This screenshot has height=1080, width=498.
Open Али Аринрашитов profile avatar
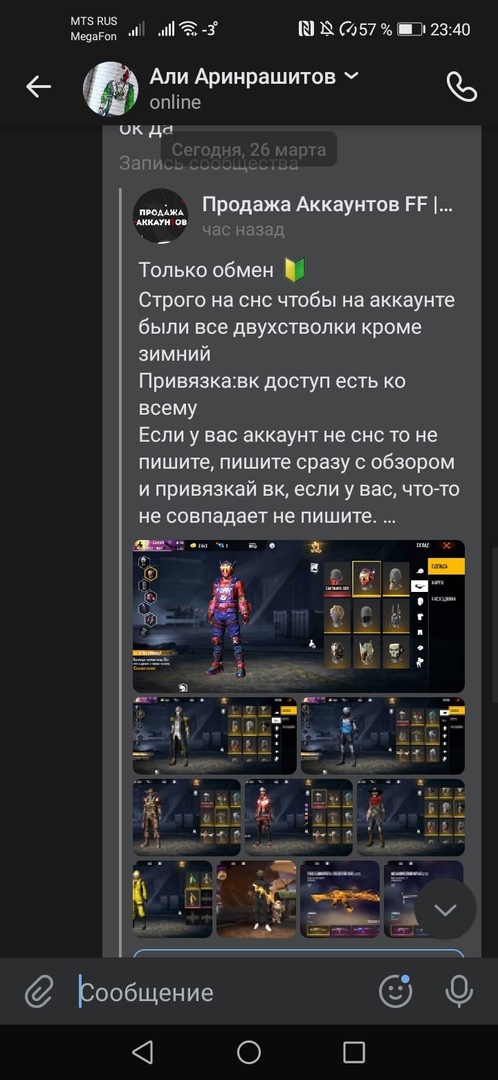coord(110,88)
